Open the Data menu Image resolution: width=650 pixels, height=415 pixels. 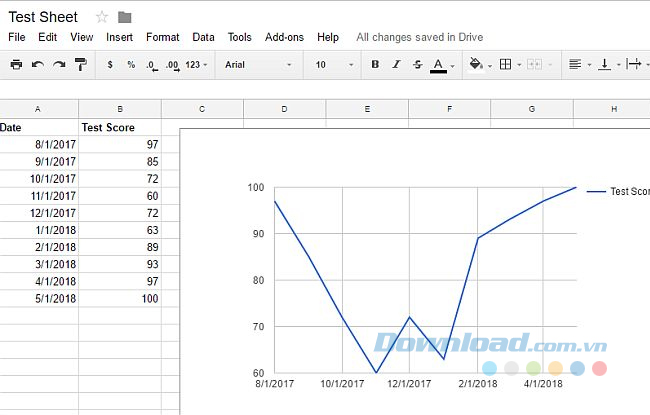(x=203, y=37)
